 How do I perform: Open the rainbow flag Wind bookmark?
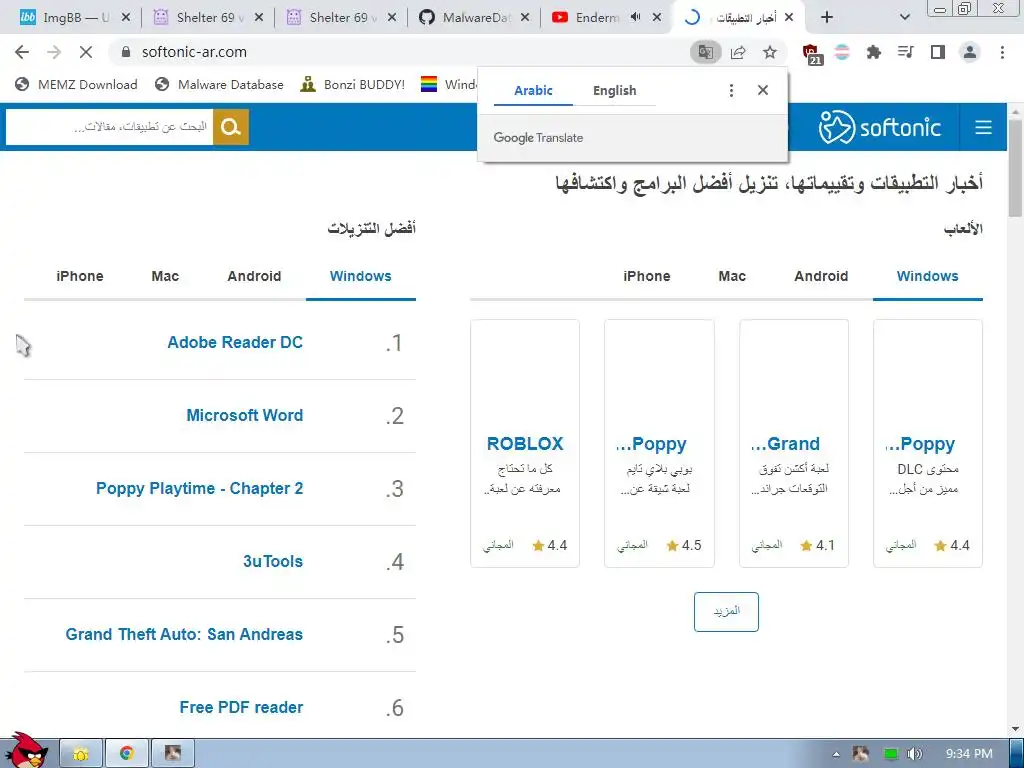(448, 85)
